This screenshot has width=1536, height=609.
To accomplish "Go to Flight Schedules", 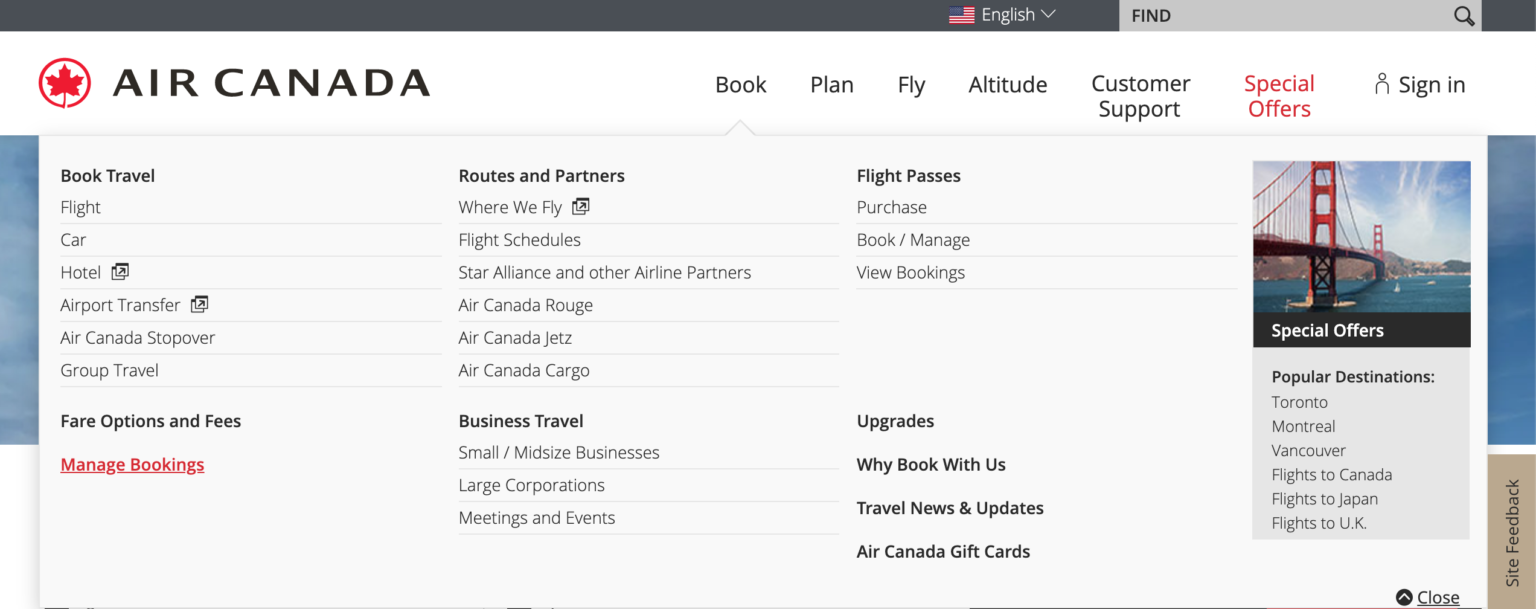I will 519,240.
